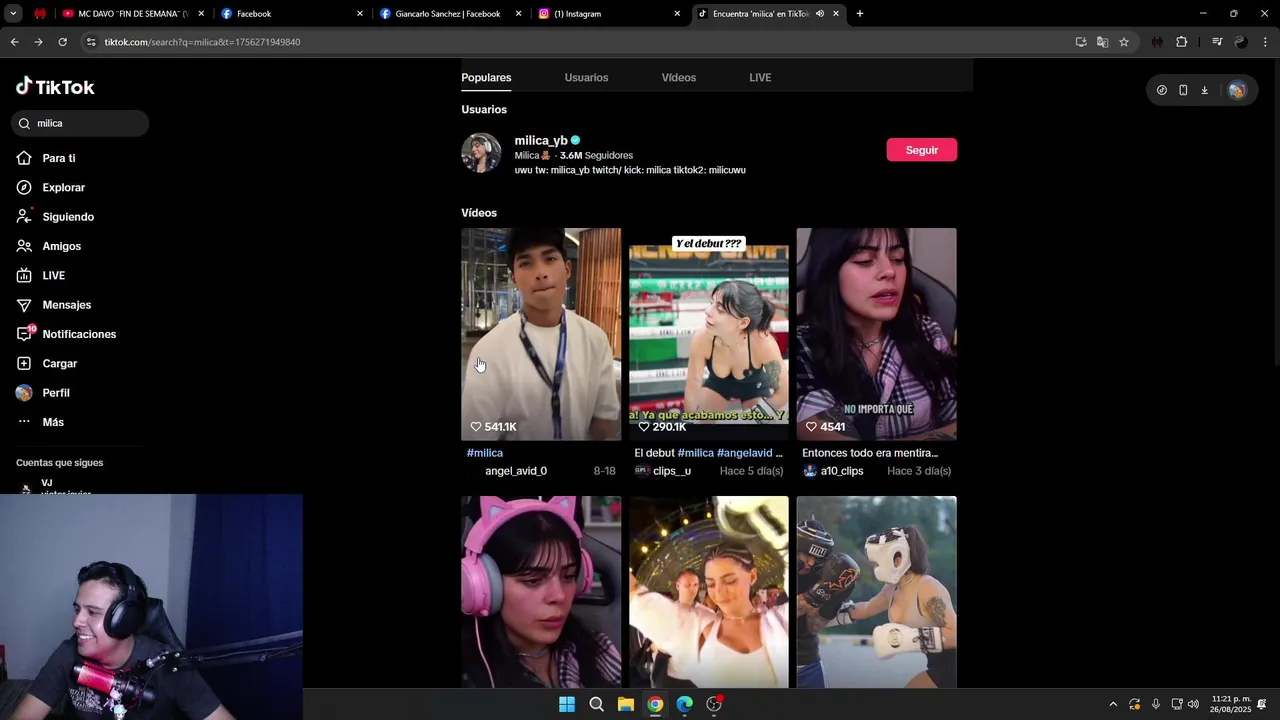Close the Instagram tab
Viewport: 1280px width, 720px height.
pos(677,14)
